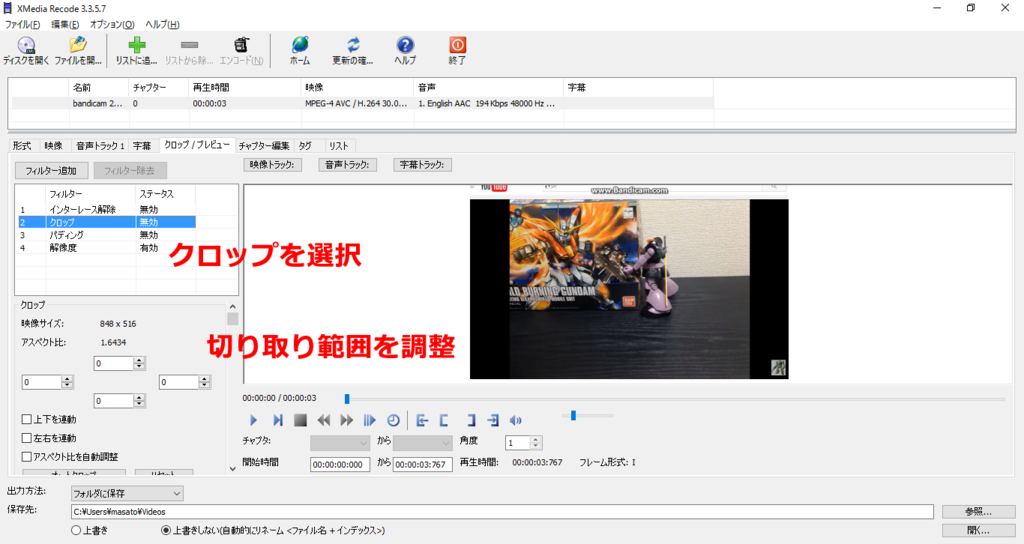Go to the start marker icon
The image size is (1024, 544).
tap(422, 421)
